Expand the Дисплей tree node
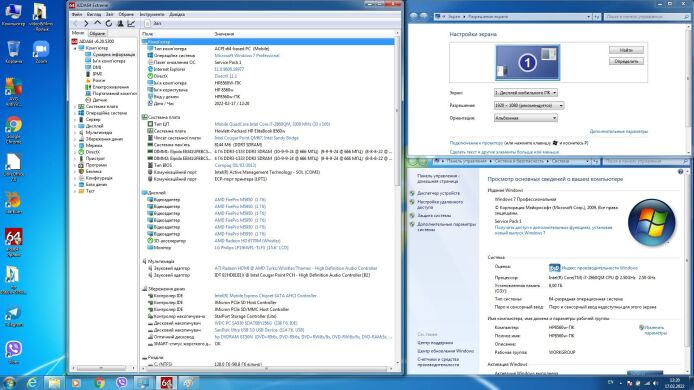The height and width of the screenshot is (390, 694). [x=75, y=126]
